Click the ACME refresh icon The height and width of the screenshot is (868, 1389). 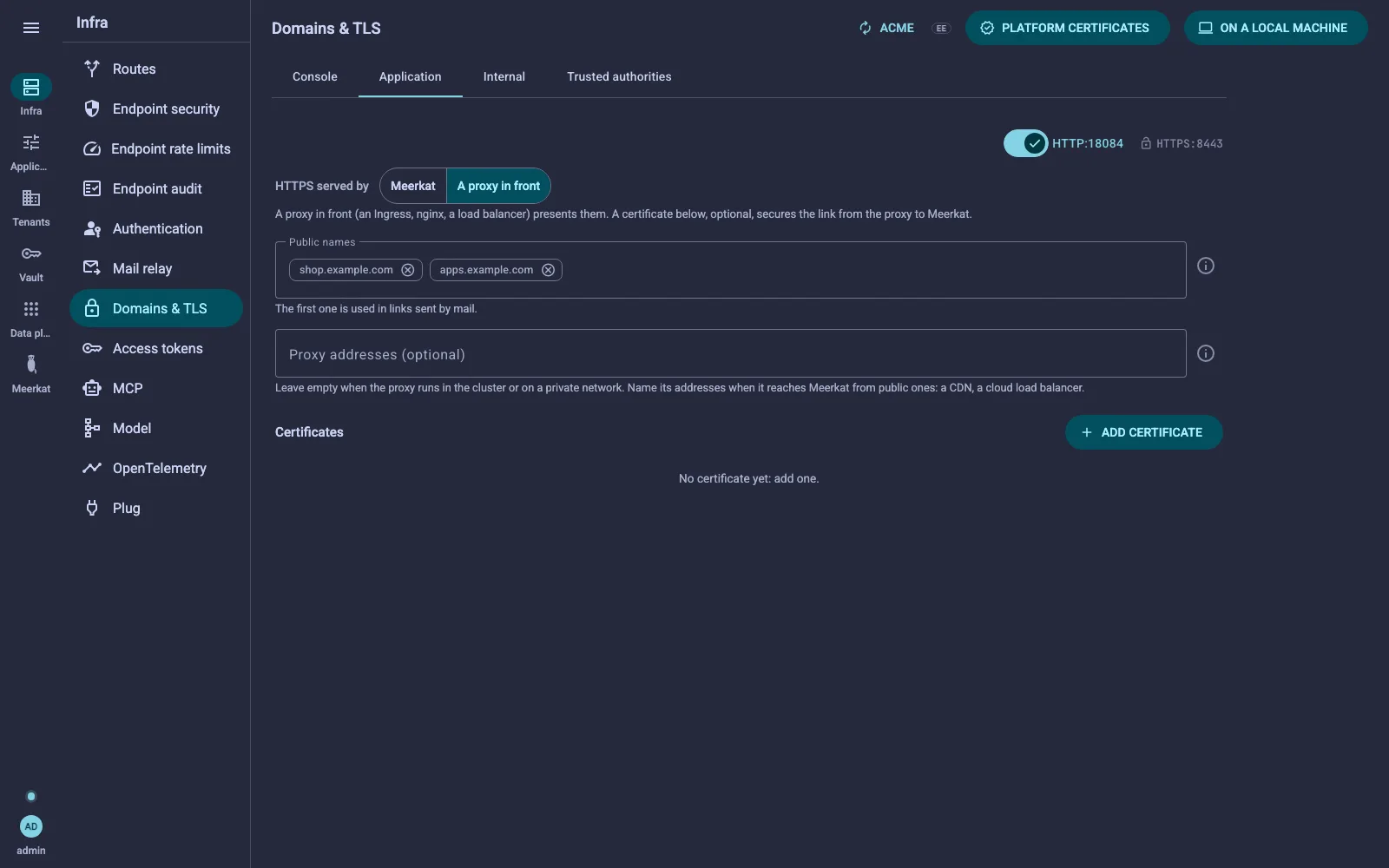click(x=866, y=28)
